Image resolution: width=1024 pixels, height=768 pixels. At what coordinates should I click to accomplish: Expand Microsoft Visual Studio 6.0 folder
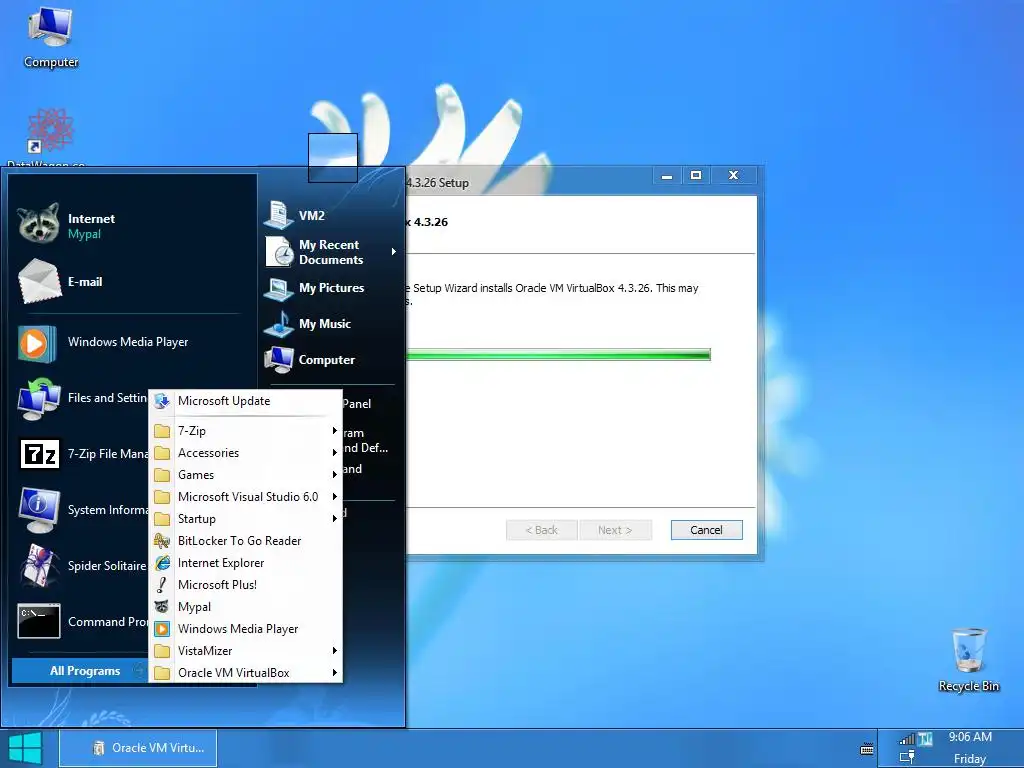[246, 497]
